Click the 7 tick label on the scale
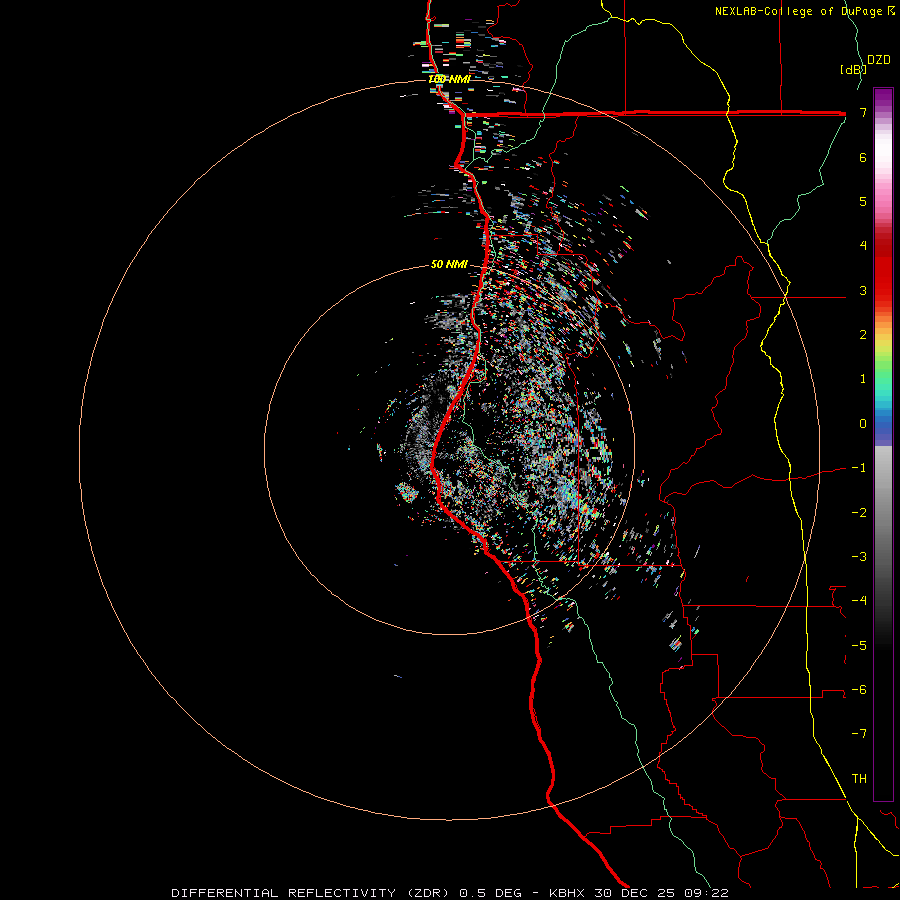Viewport: 900px width, 900px height. 863,112
